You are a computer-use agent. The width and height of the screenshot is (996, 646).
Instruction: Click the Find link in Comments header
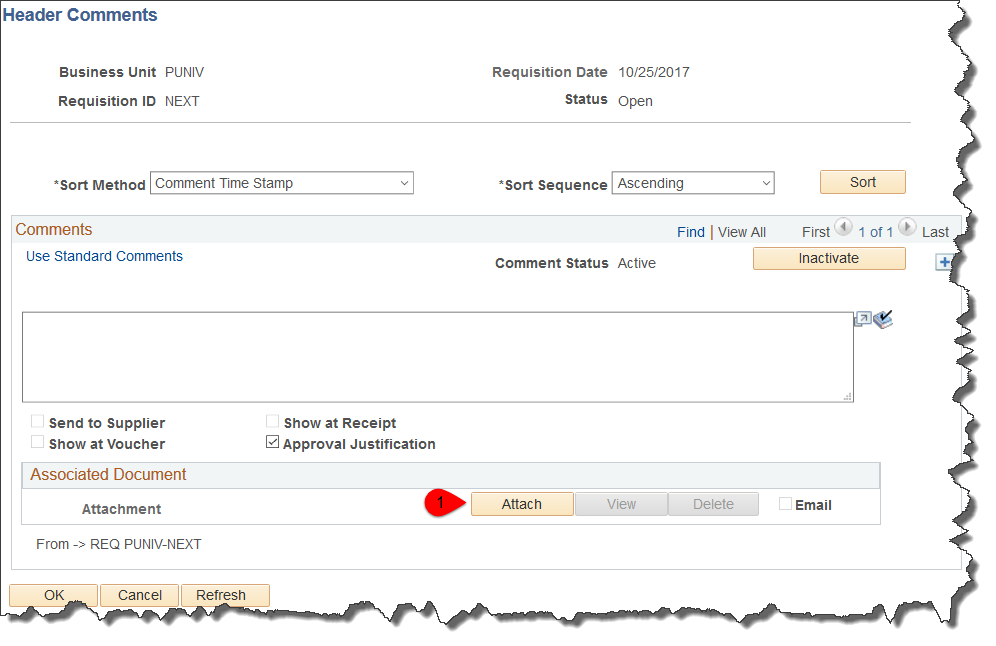(x=690, y=232)
